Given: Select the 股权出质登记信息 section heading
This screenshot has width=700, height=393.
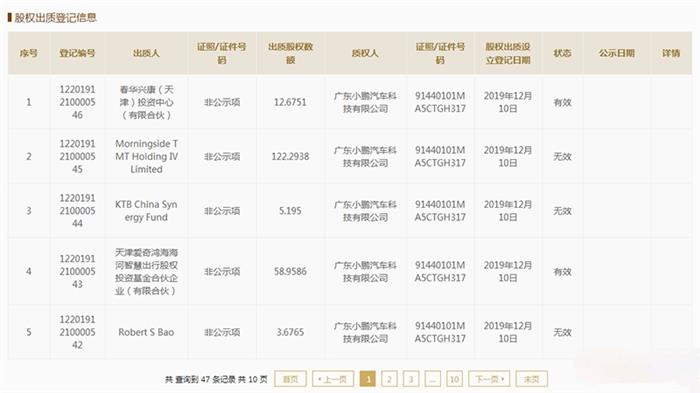Looking at the screenshot, I should (x=55, y=18).
